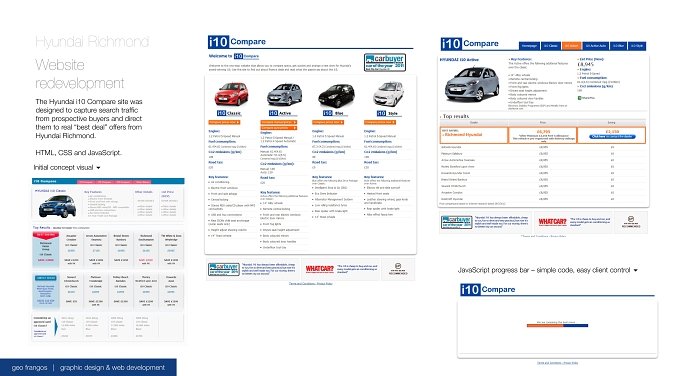Click the recommended badge beside bottom-right What Car quote
The height and width of the screenshot is (376, 680).
coord(631,222)
